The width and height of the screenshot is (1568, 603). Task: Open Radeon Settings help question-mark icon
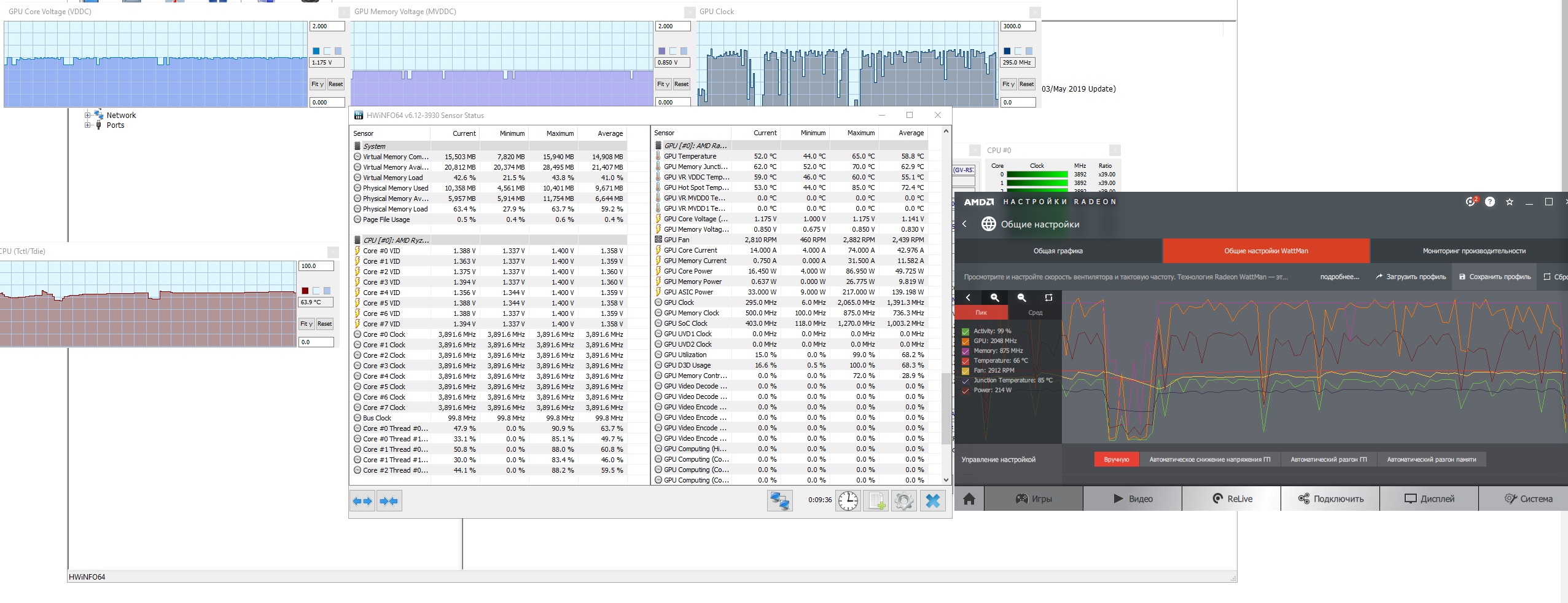click(1490, 202)
